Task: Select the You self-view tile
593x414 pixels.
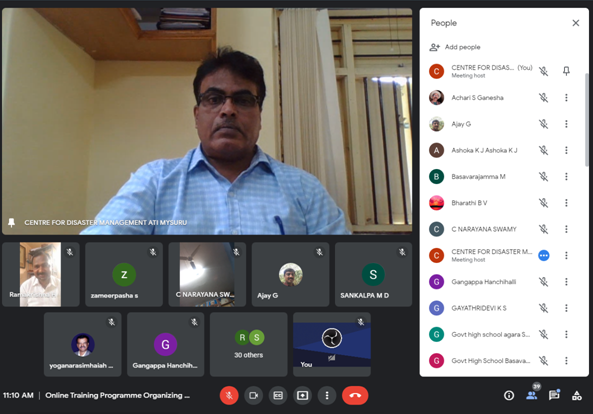Action: pyautogui.click(x=332, y=344)
